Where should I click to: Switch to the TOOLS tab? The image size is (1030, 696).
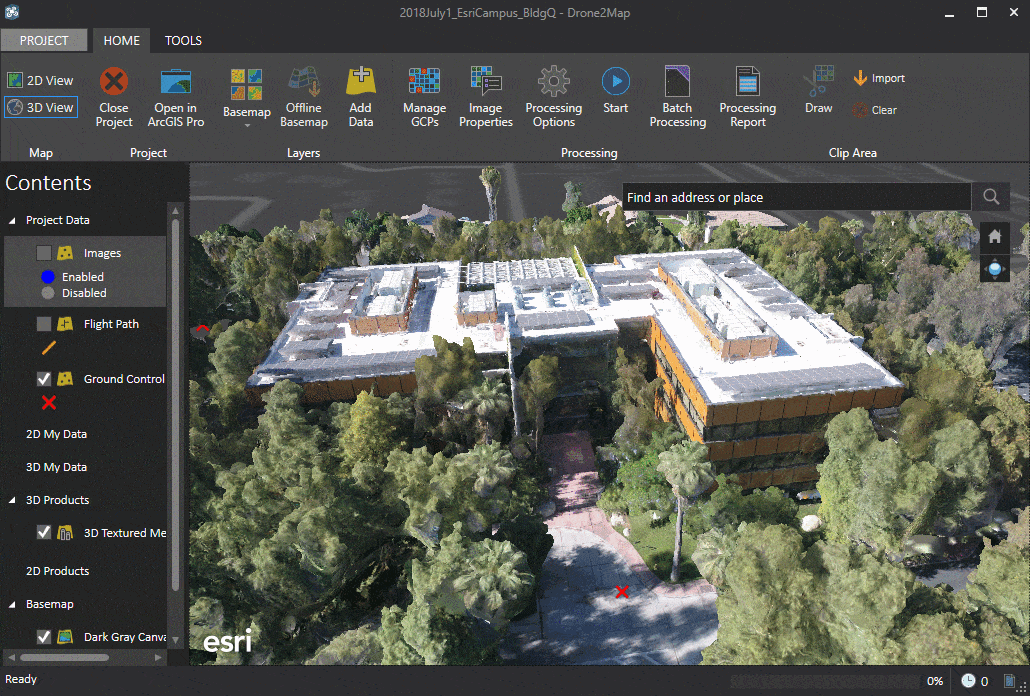183,40
